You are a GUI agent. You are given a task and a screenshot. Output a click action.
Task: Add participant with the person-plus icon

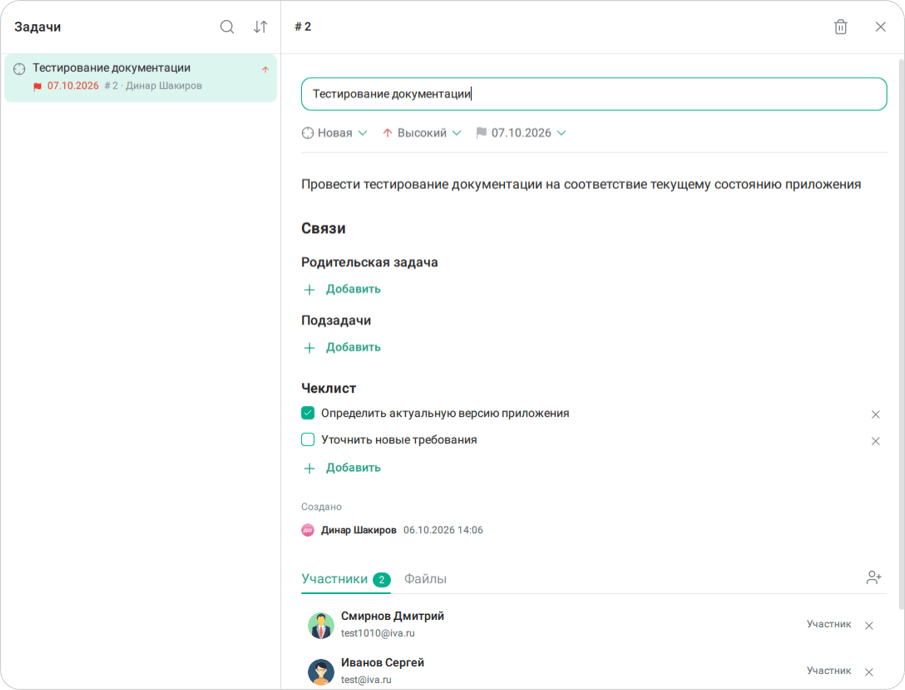pyautogui.click(x=874, y=577)
